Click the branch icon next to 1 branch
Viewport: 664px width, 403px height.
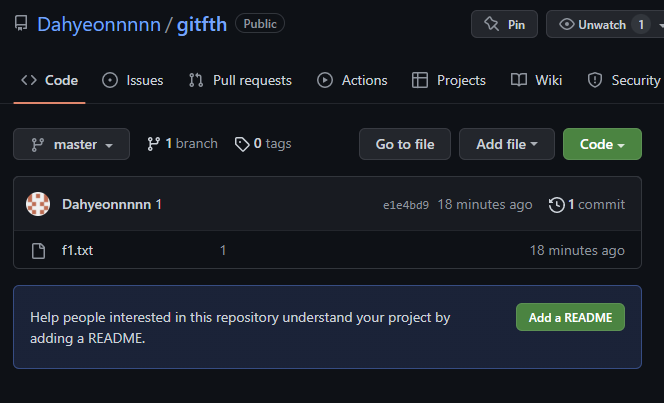point(153,144)
